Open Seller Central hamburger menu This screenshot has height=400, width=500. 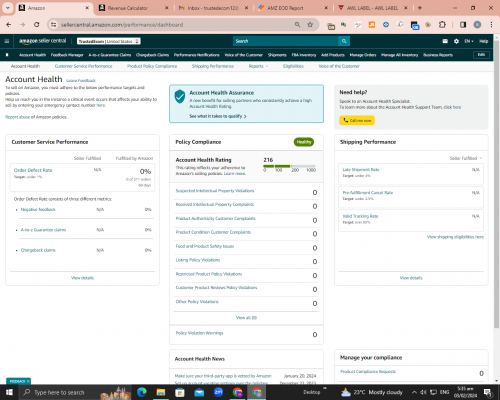coord(7,41)
